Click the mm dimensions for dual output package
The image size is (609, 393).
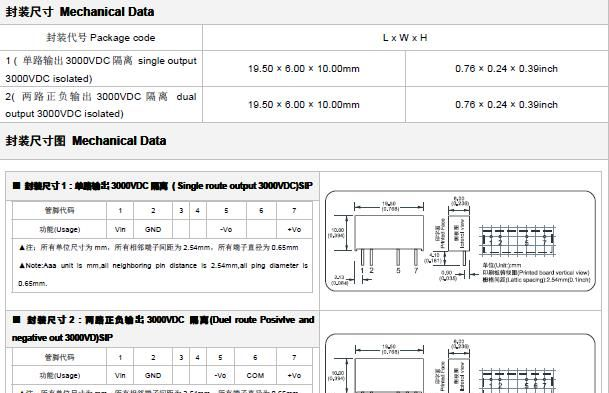(x=304, y=105)
